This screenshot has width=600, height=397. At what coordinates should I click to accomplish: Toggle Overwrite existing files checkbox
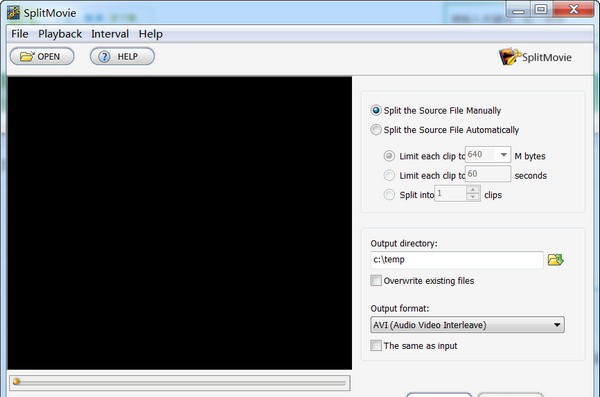pos(376,281)
